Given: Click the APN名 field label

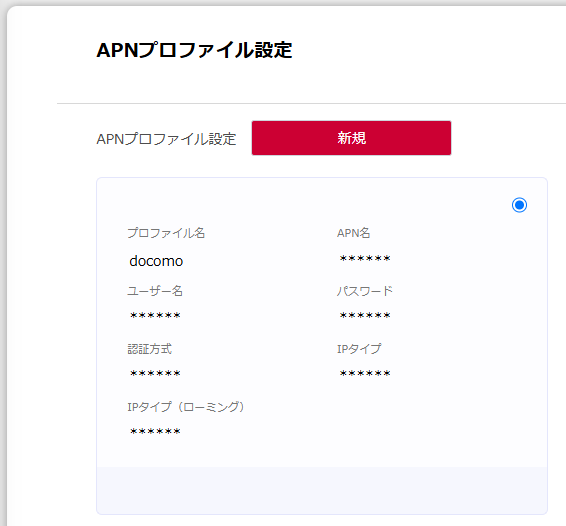Looking at the screenshot, I should pos(353,233).
